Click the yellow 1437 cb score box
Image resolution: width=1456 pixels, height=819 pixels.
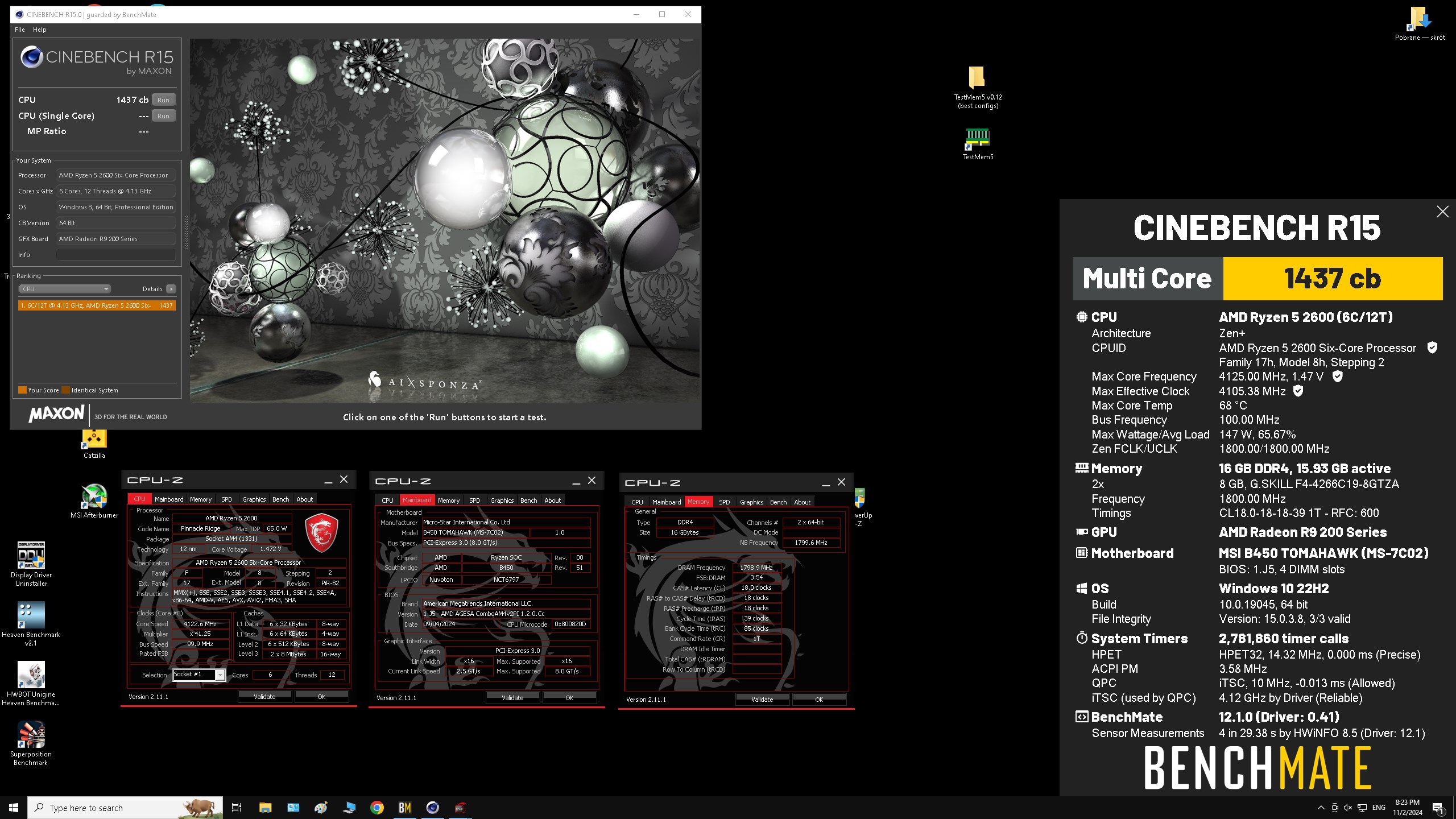[1333, 279]
